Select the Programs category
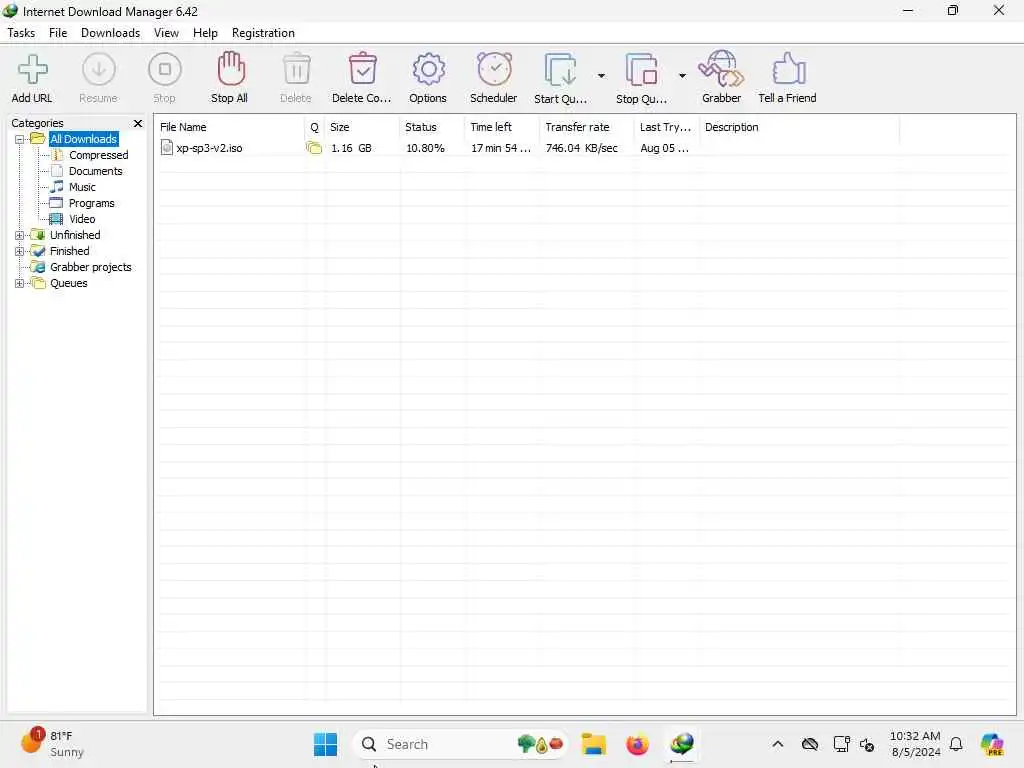 tap(91, 203)
